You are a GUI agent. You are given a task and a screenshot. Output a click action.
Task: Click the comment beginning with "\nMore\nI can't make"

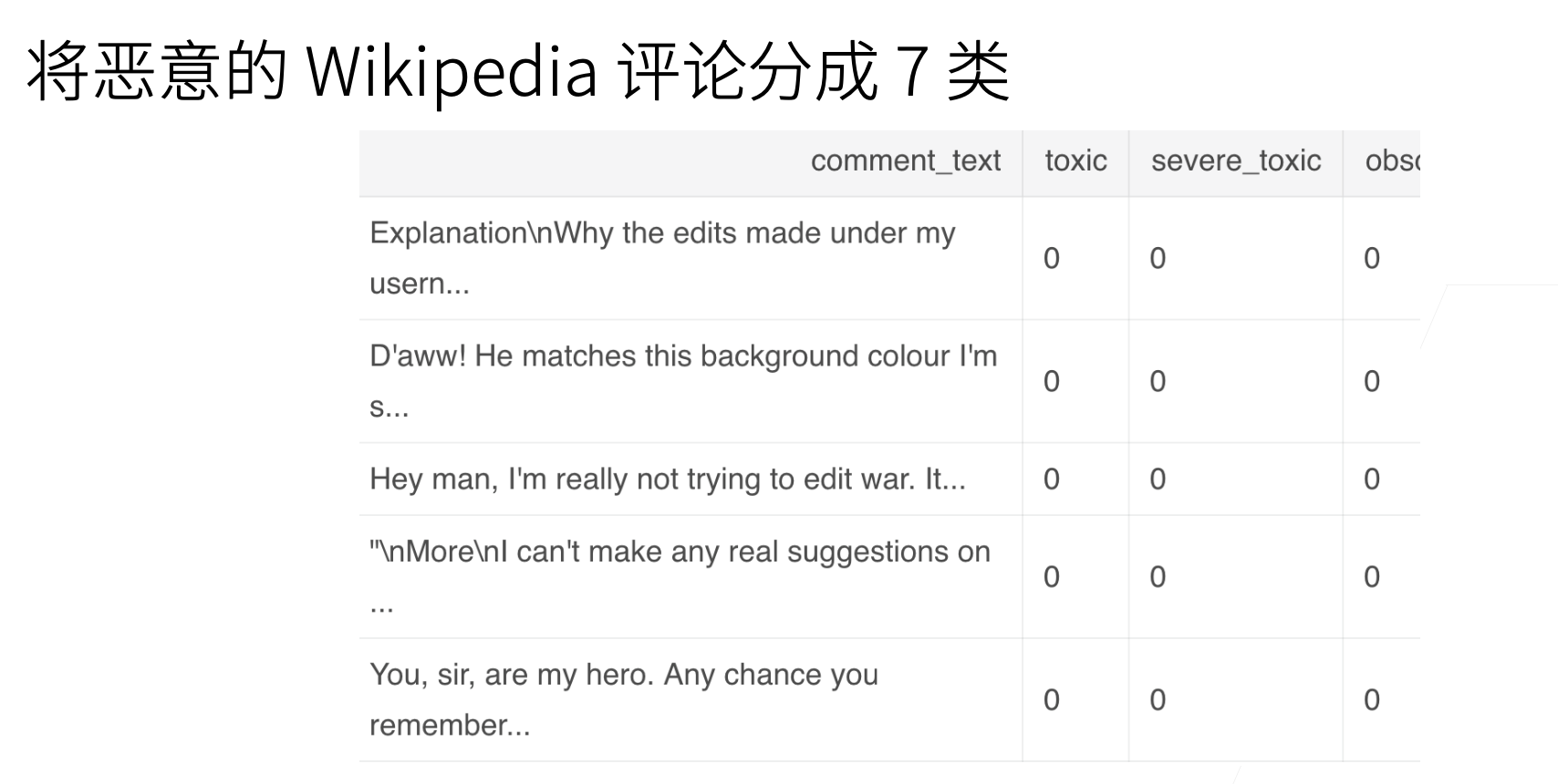pyautogui.click(x=680, y=576)
